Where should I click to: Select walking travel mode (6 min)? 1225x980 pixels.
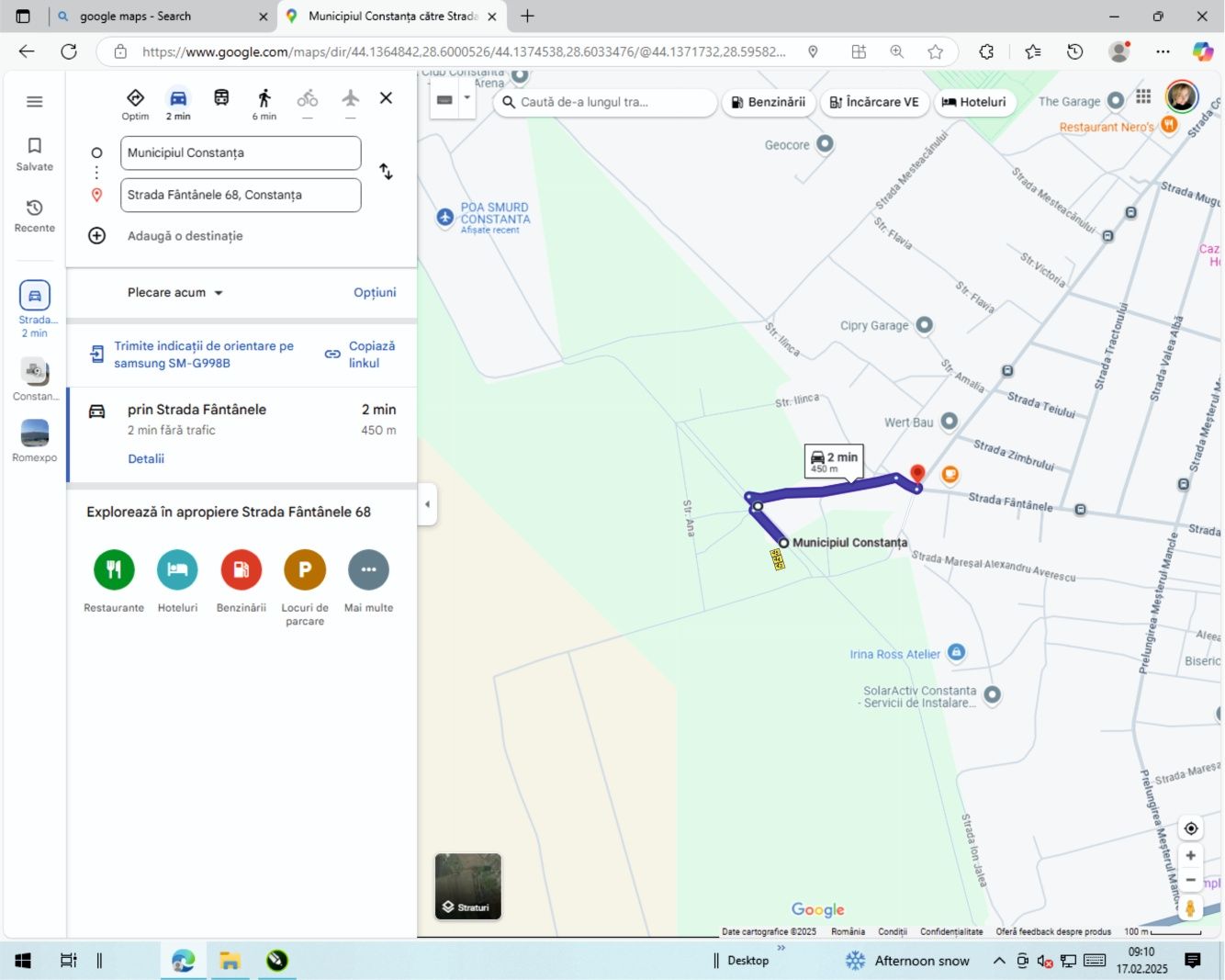point(264,104)
